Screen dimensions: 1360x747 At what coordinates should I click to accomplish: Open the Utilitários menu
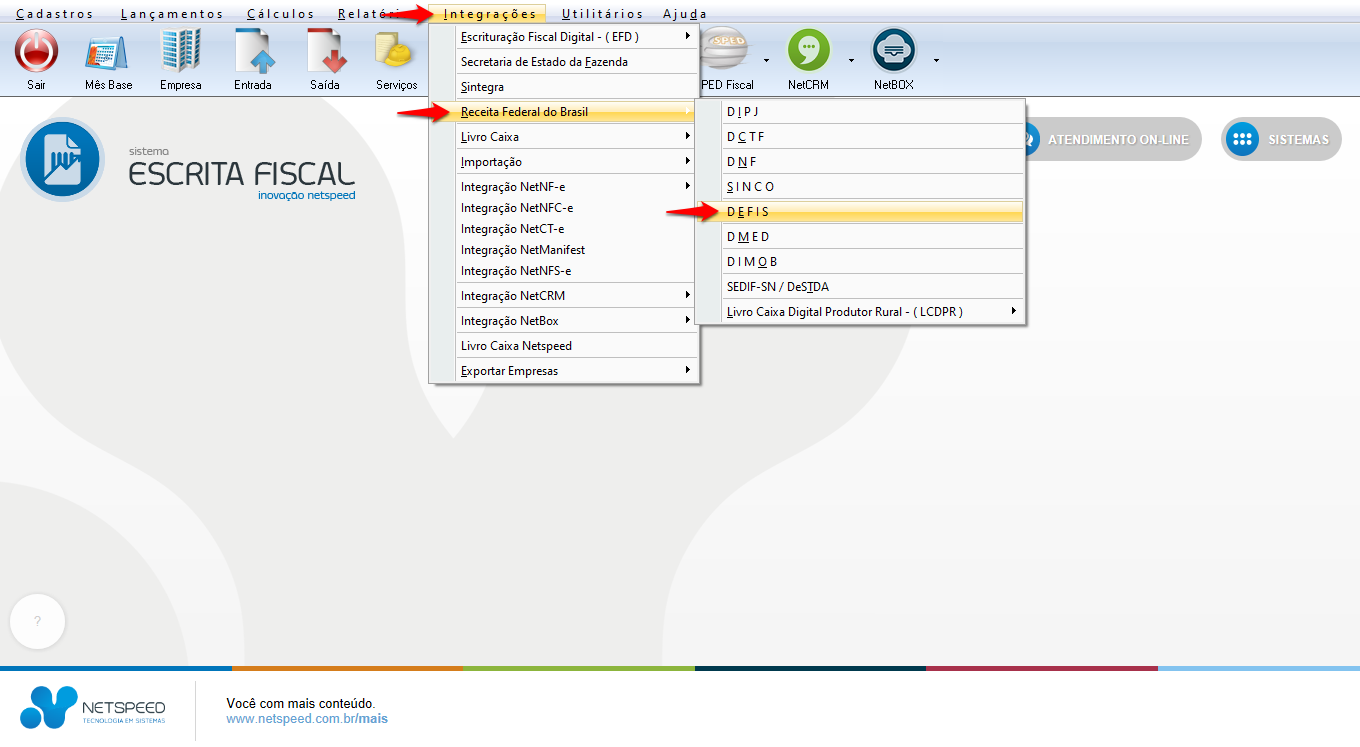coord(602,14)
